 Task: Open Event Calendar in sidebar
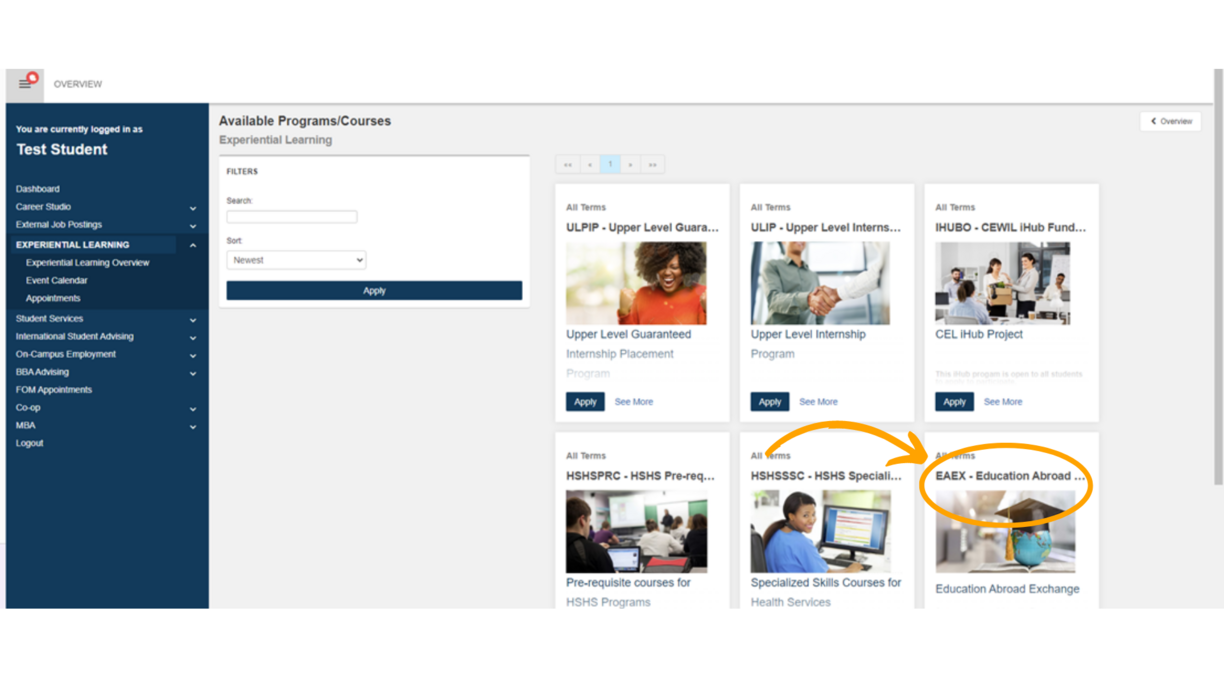point(56,281)
